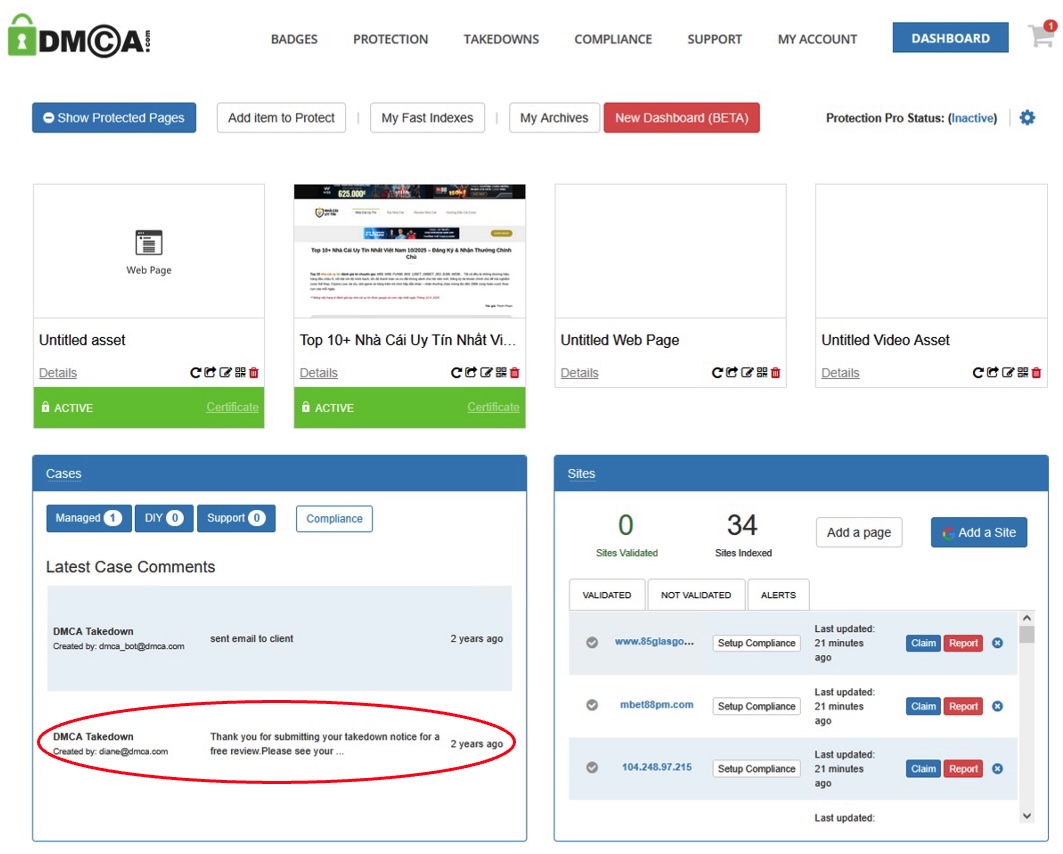
Task: View Certificate for Top 10+ Nhà Cái asset
Action: [493, 407]
